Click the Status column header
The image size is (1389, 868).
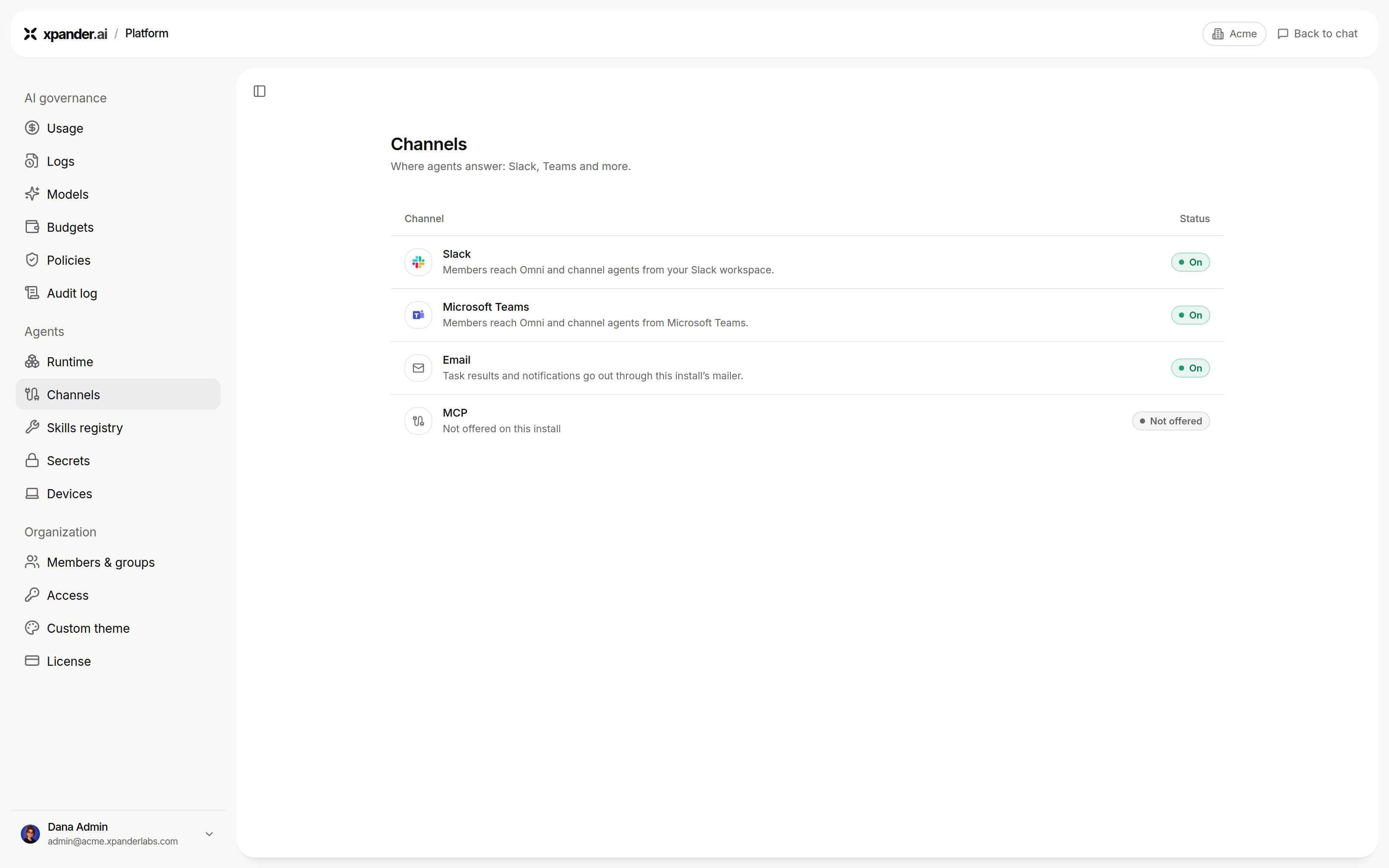pyautogui.click(x=1195, y=219)
